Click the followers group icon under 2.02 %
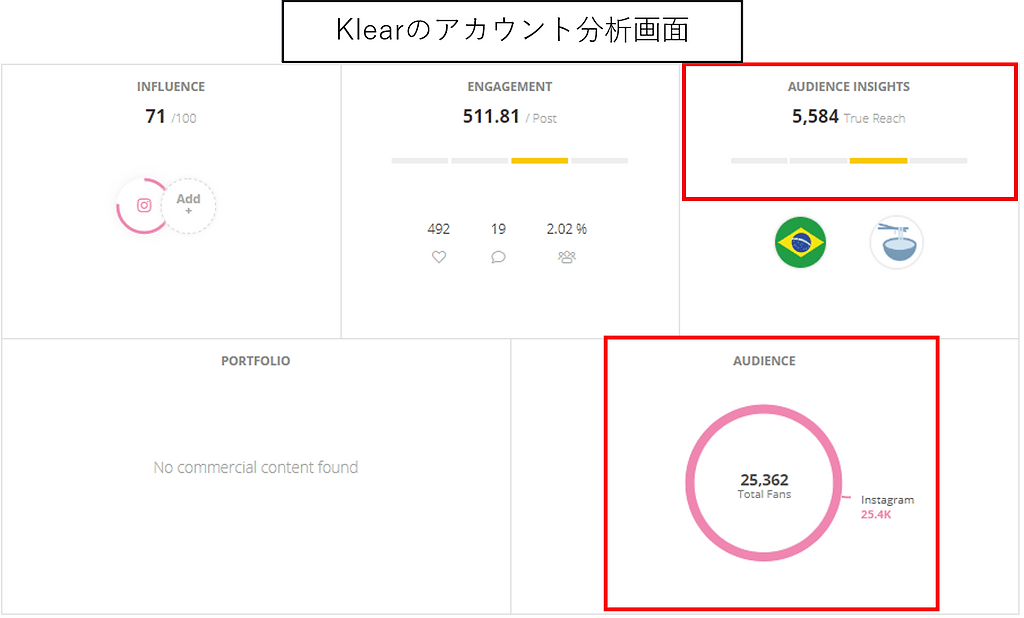This screenshot has width=1024, height=618. click(567, 257)
